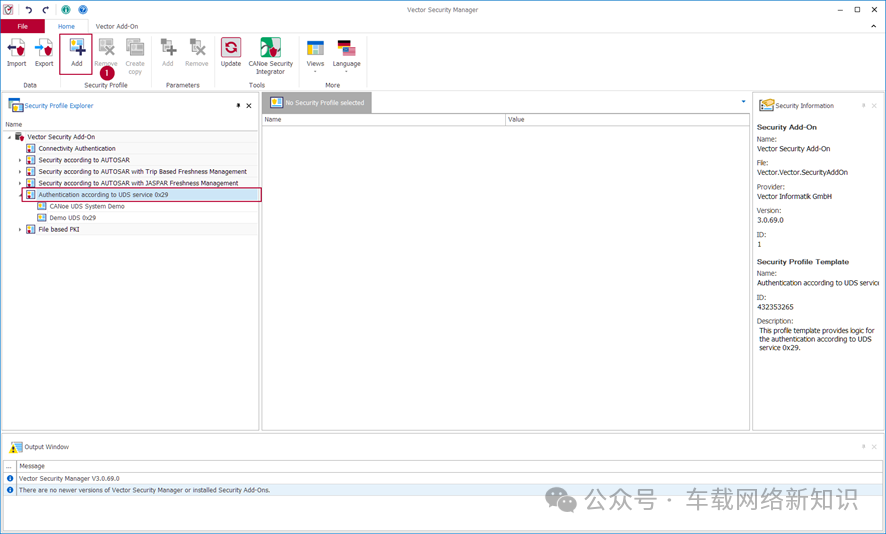Viewport: 886px width, 534px height.
Task: Expand Security according to AUTOSAR node
Action: [20, 160]
